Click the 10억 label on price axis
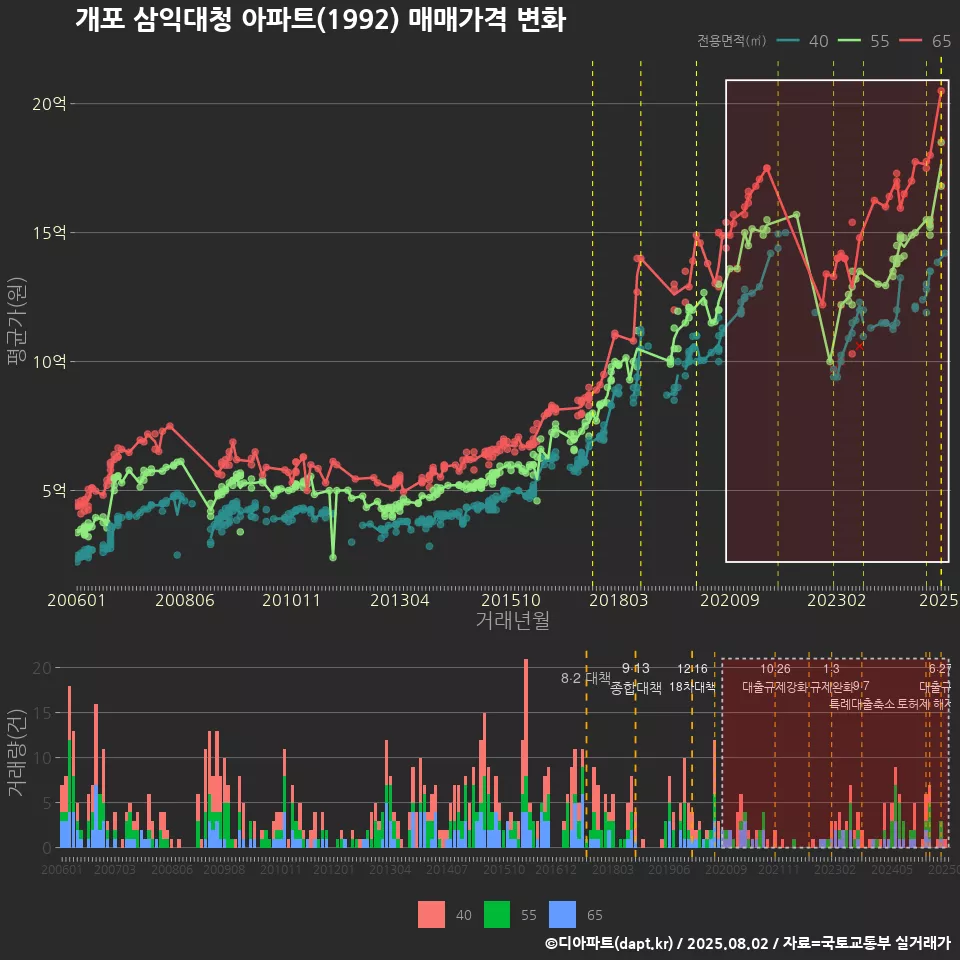The image size is (960, 960). (49, 361)
